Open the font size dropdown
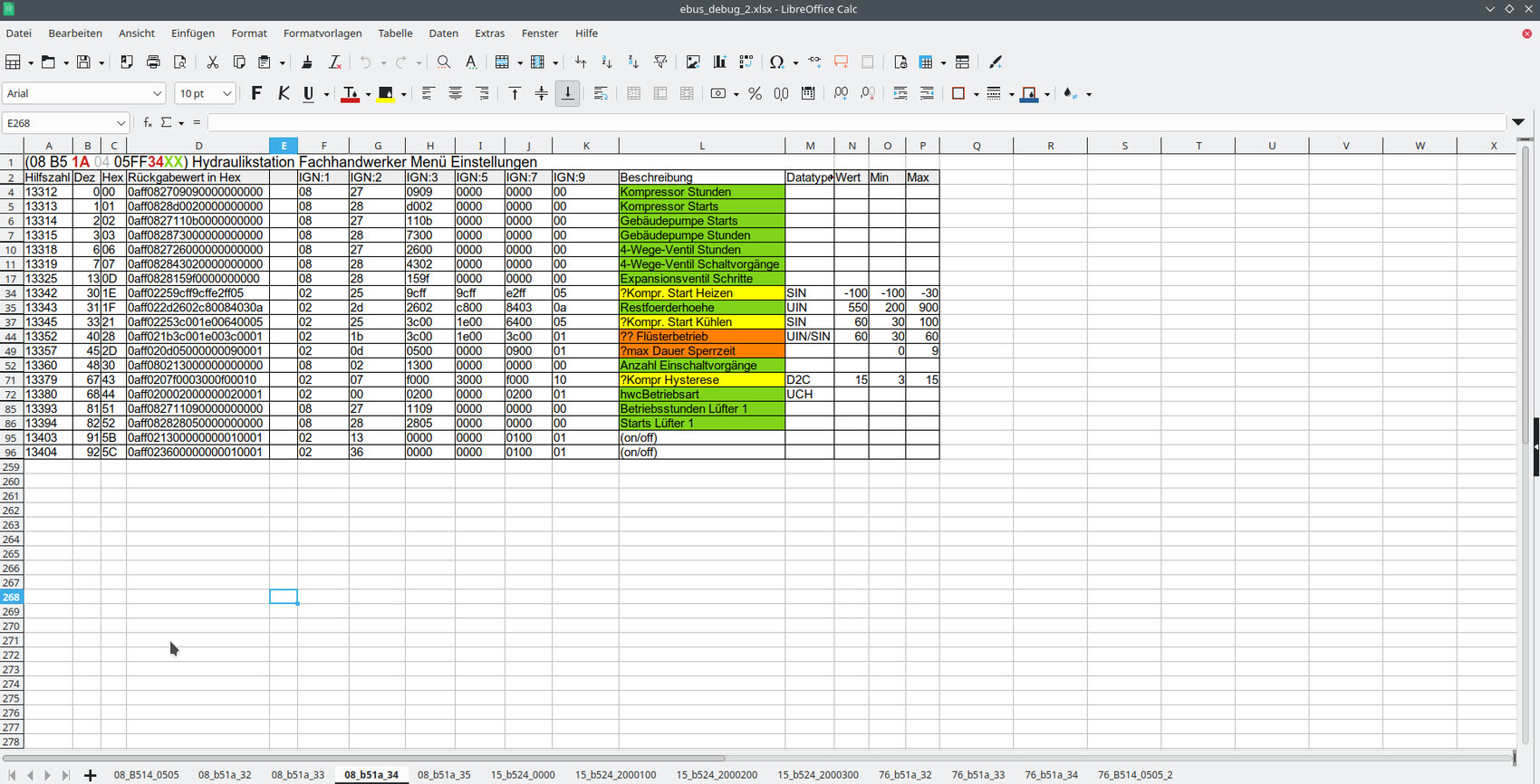 pos(226,93)
